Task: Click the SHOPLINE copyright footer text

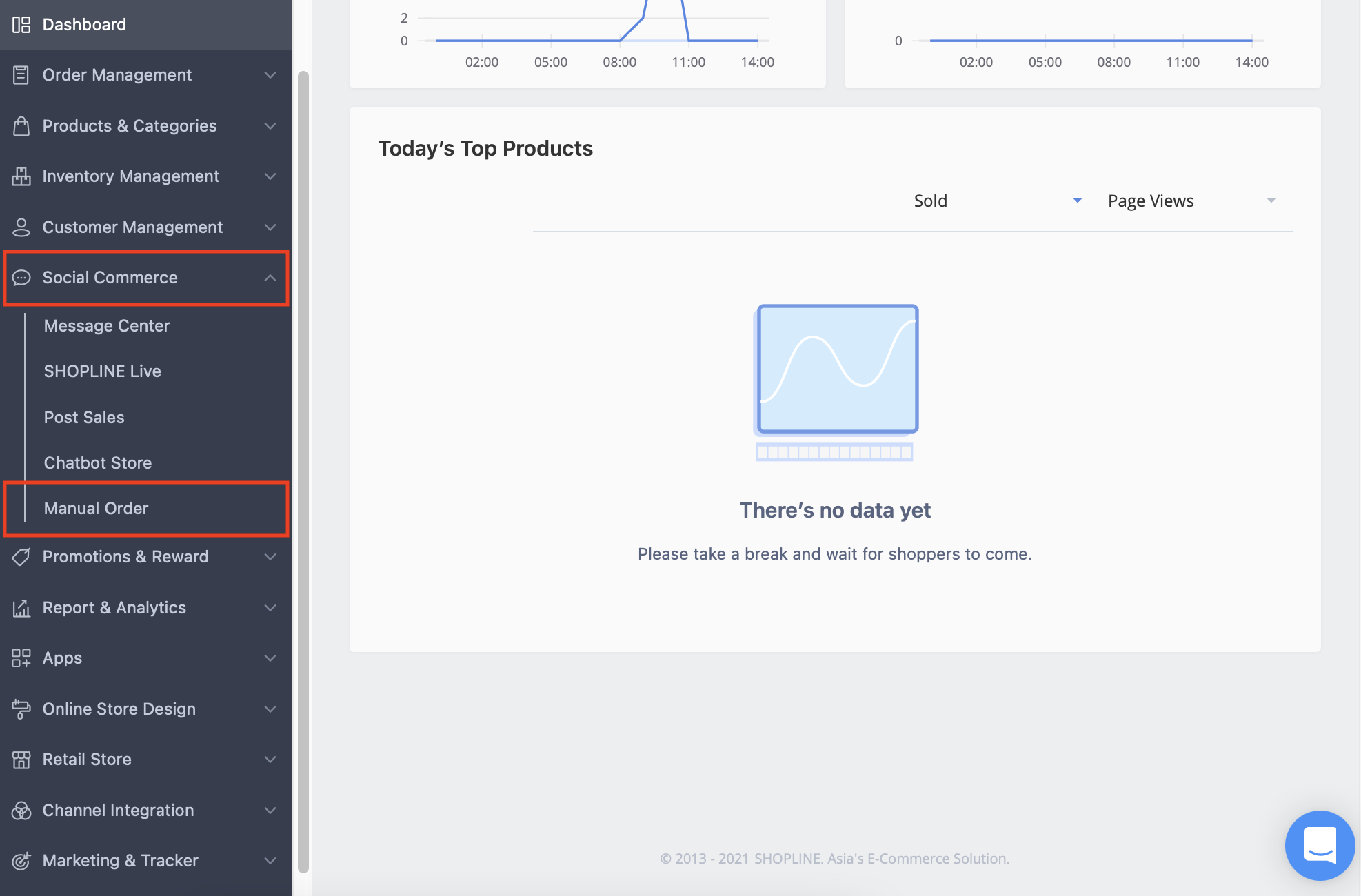Action: pos(835,859)
